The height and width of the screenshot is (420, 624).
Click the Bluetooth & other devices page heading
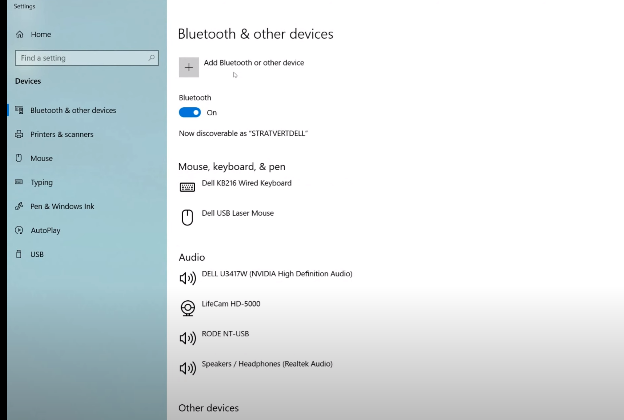tap(255, 34)
